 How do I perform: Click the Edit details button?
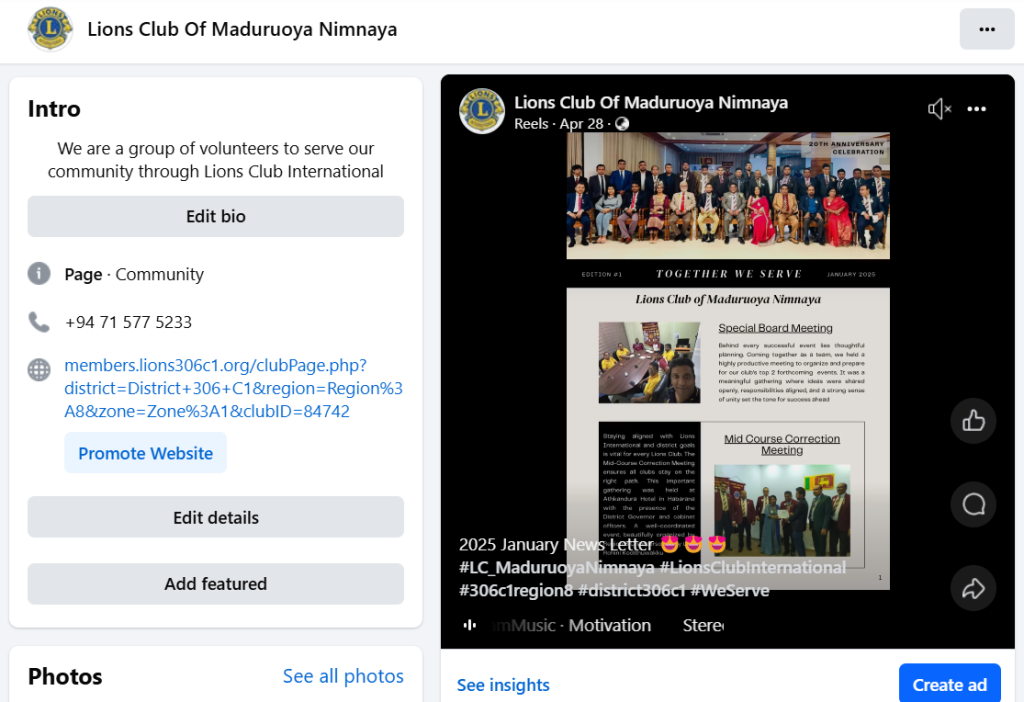coord(216,517)
